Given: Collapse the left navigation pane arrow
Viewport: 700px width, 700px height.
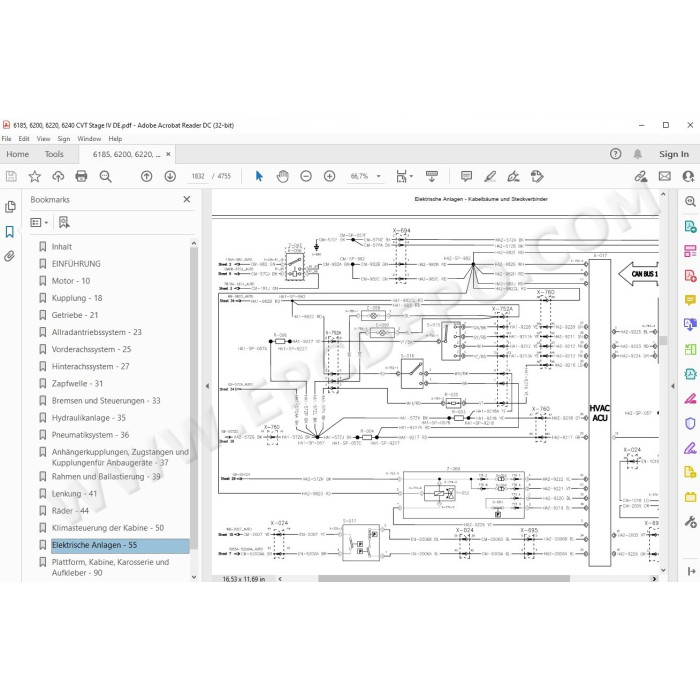Looking at the screenshot, I should 207,386.
